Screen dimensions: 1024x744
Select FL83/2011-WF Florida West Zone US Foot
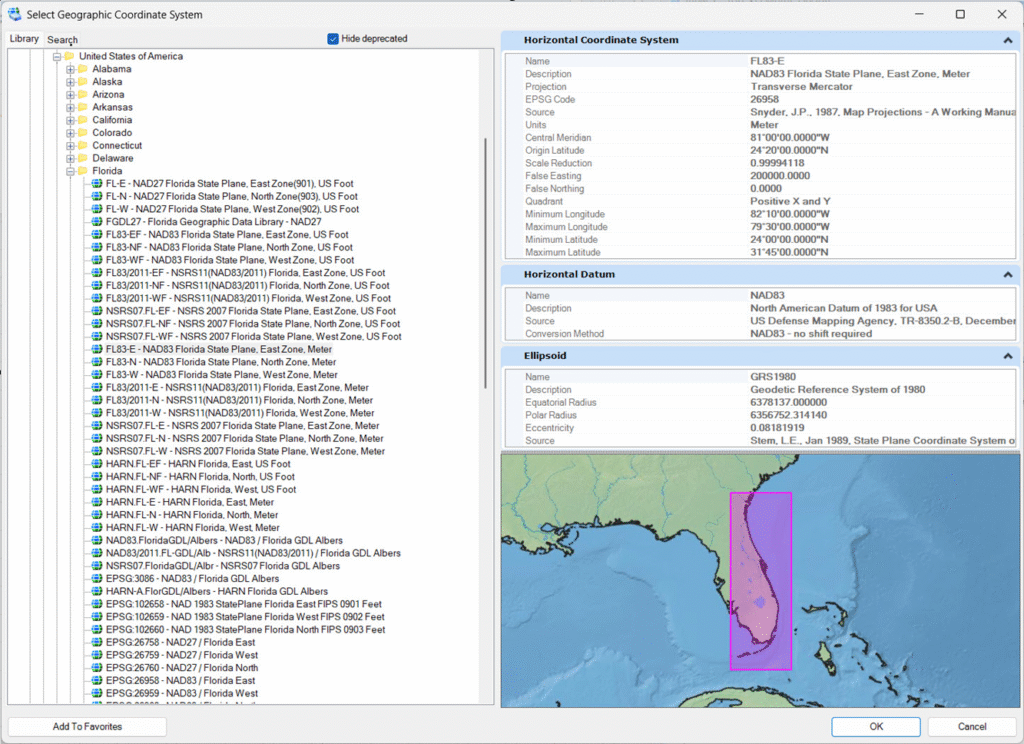coord(248,298)
